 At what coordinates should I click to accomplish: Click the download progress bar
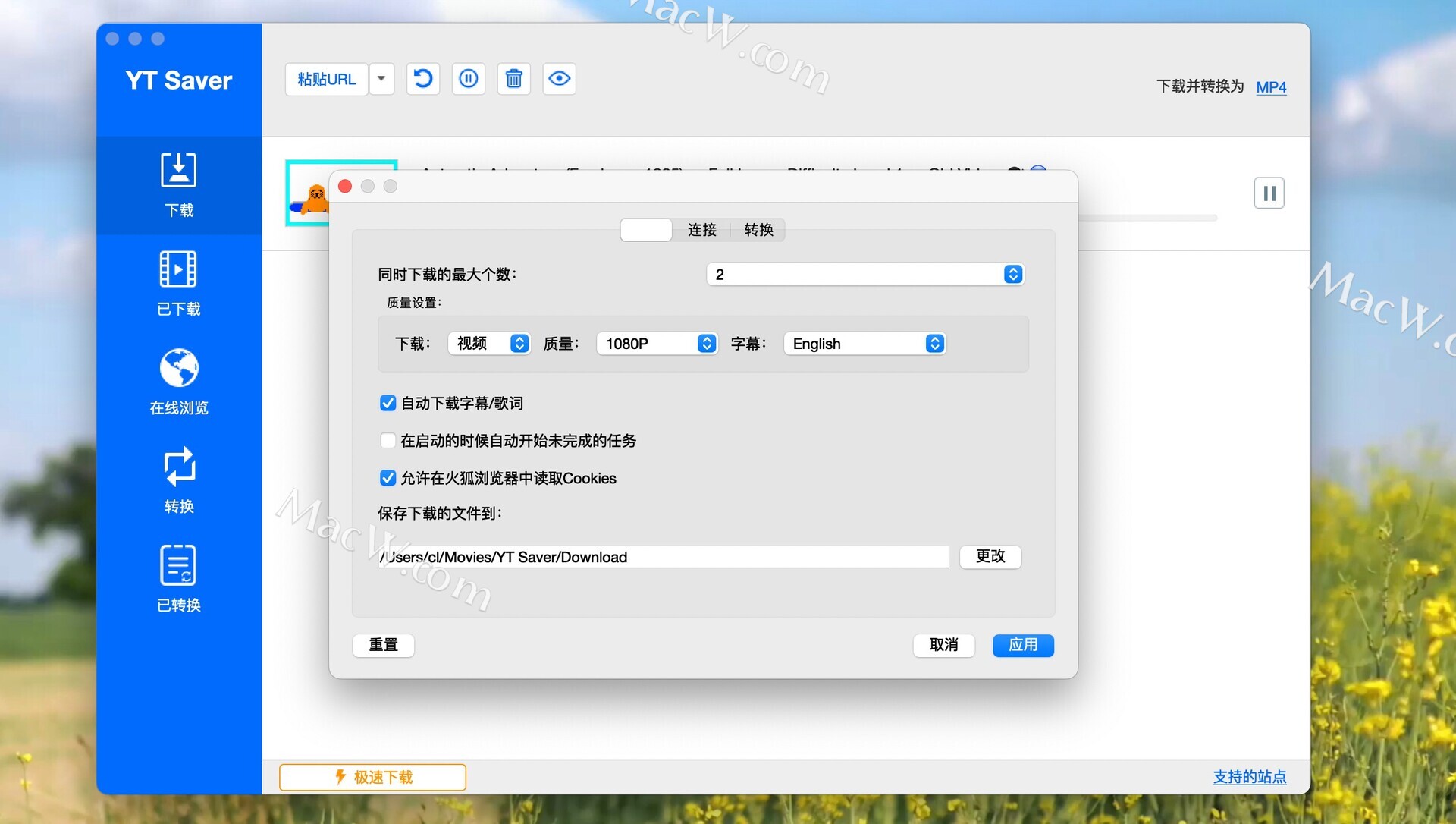click(1147, 219)
